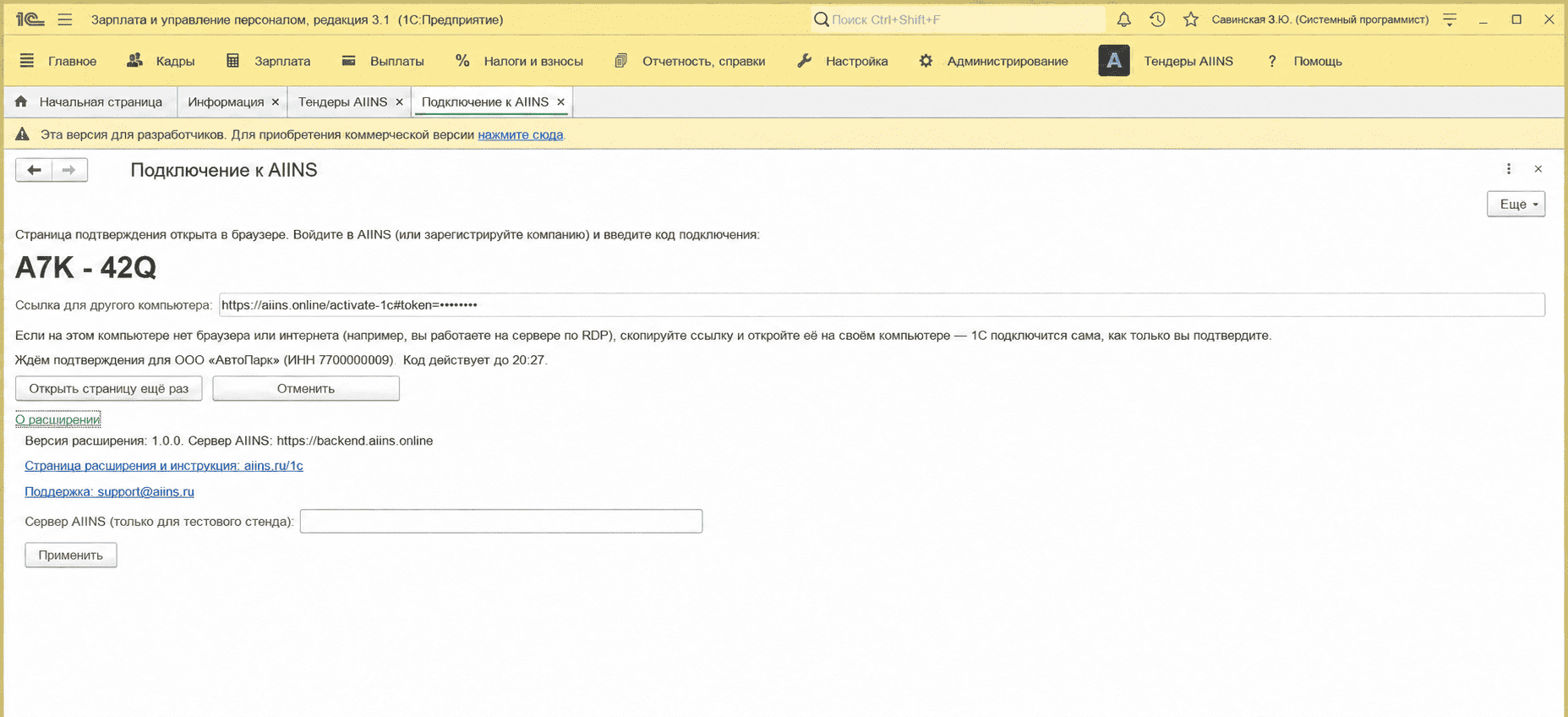
Task: Close the Тендеры AIINS tab
Action: click(399, 102)
